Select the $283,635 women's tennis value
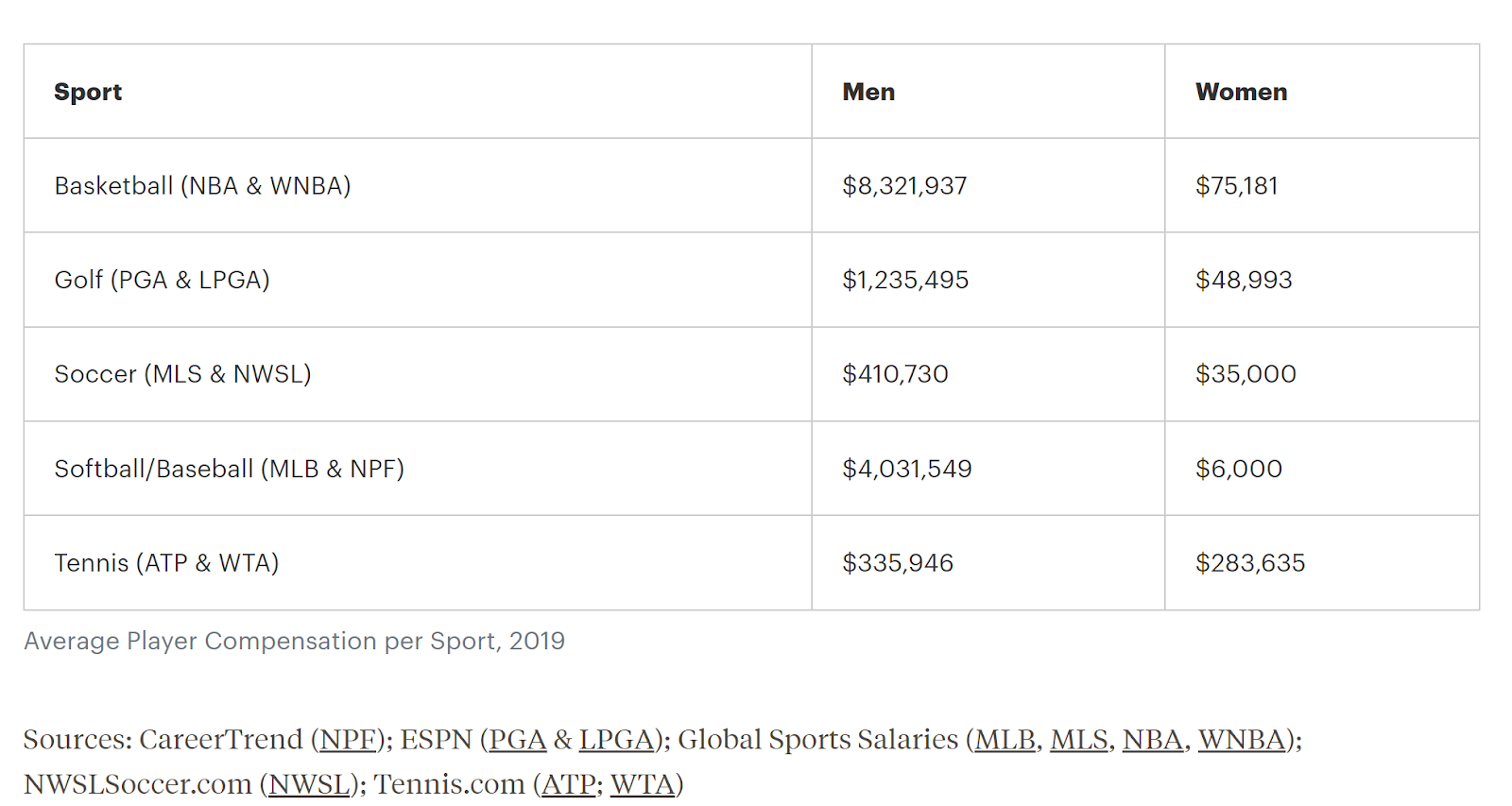 [x=1249, y=563]
